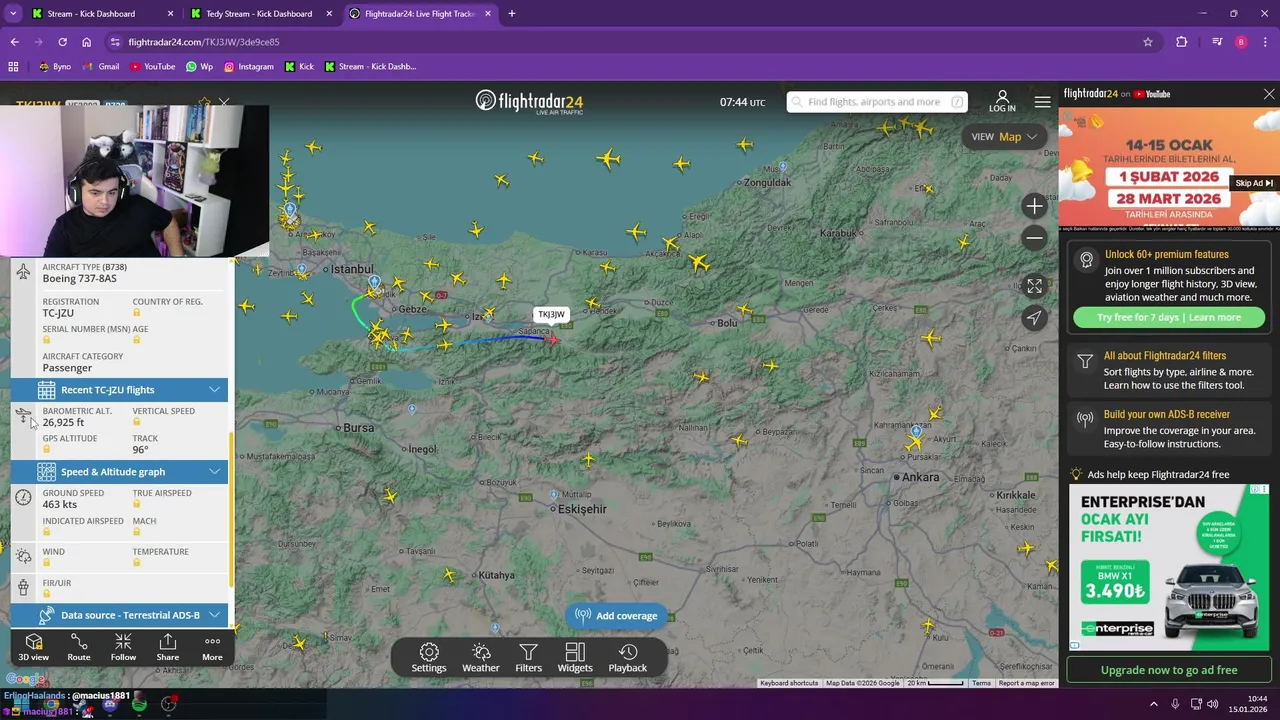This screenshot has height=720, width=1280.
Task: Open Chrome media control icon
Action: click(x=1217, y=42)
